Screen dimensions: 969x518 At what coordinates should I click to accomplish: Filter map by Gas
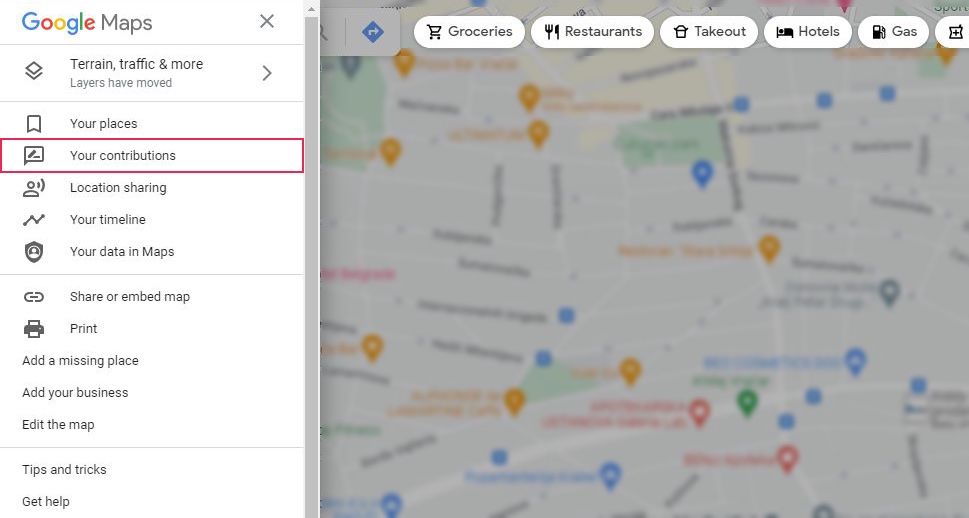click(893, 32)
